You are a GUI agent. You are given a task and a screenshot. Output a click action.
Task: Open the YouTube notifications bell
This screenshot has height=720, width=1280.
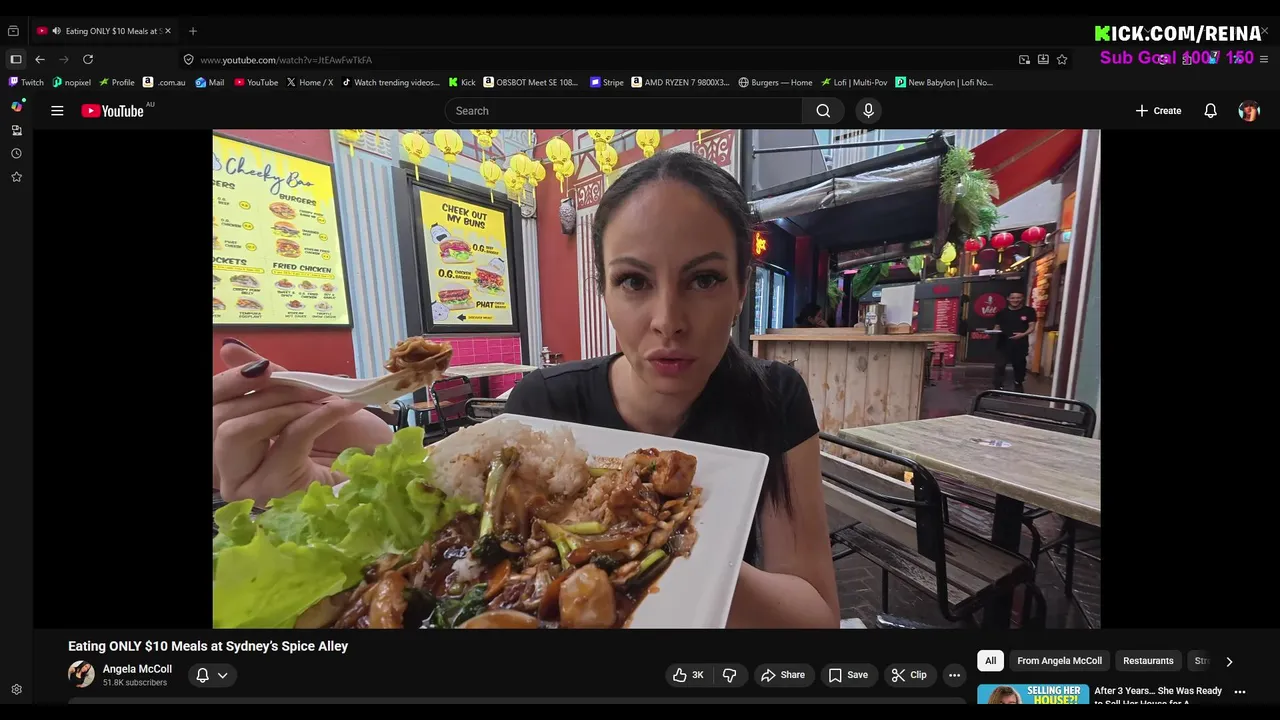click(x=1210, y=111)
